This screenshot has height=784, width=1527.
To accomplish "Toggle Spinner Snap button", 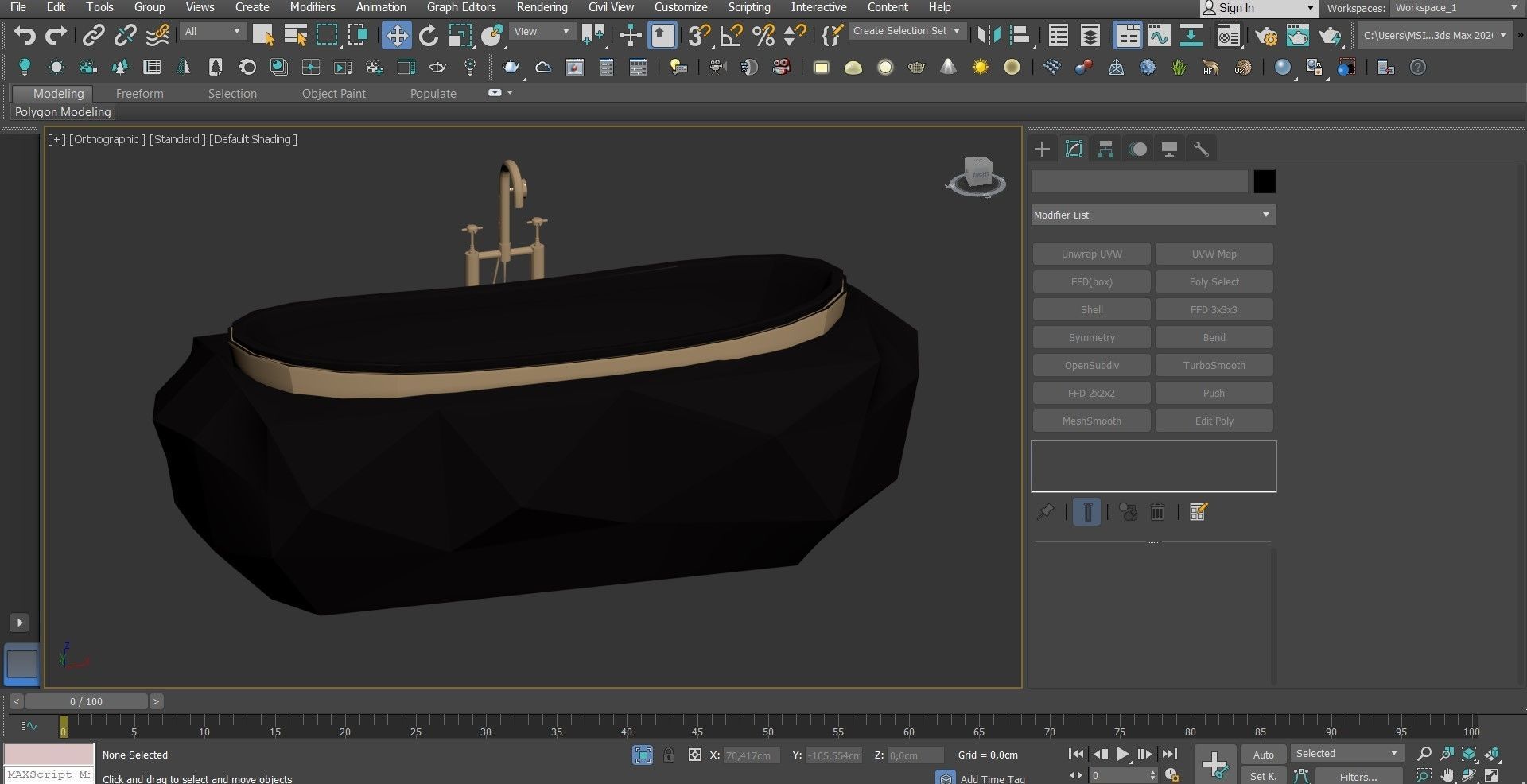I will 795,35.
